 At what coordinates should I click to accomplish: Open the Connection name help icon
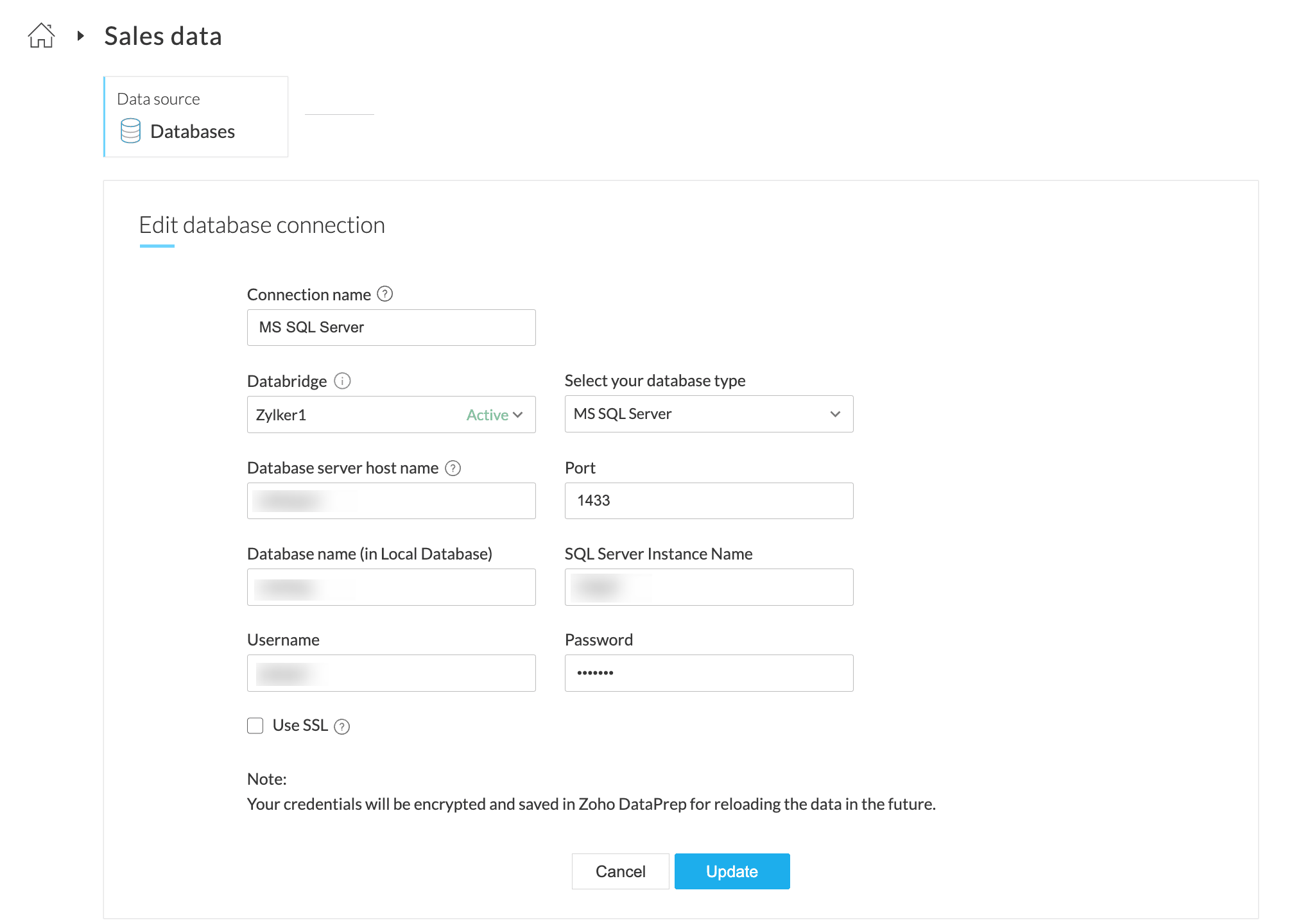point(384,294)
